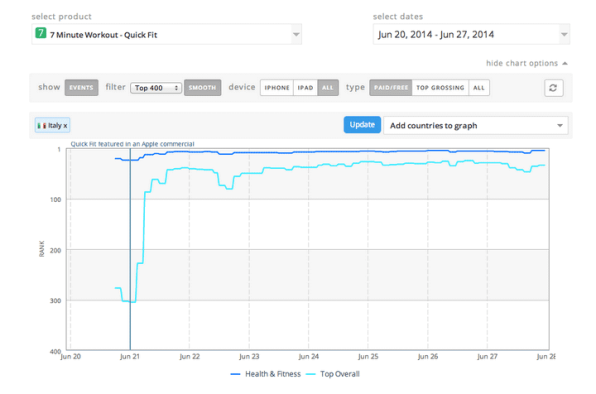The image size is (596, 394).
Task: Select ALL in the type group
Action: point(479,88)
